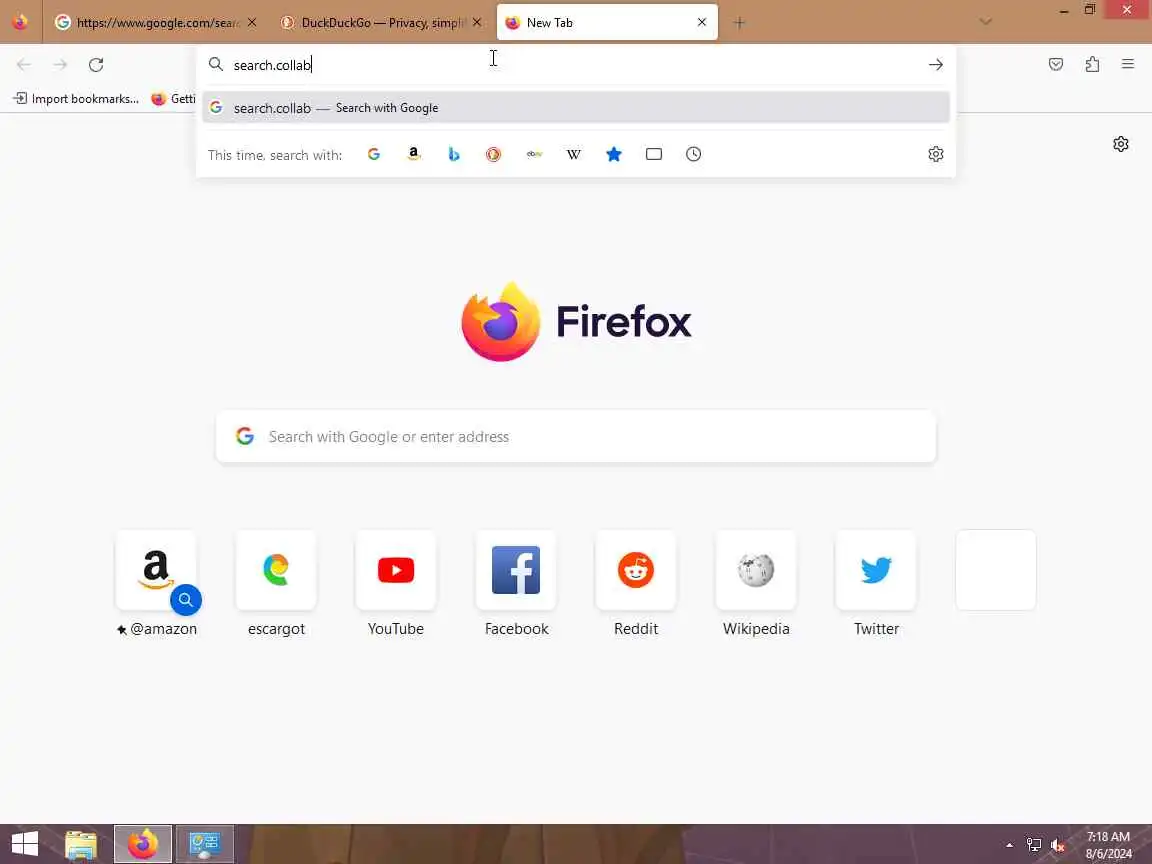The image size is (1152, 864).
Task: Reload the current page
Action: tap(96, 65)
